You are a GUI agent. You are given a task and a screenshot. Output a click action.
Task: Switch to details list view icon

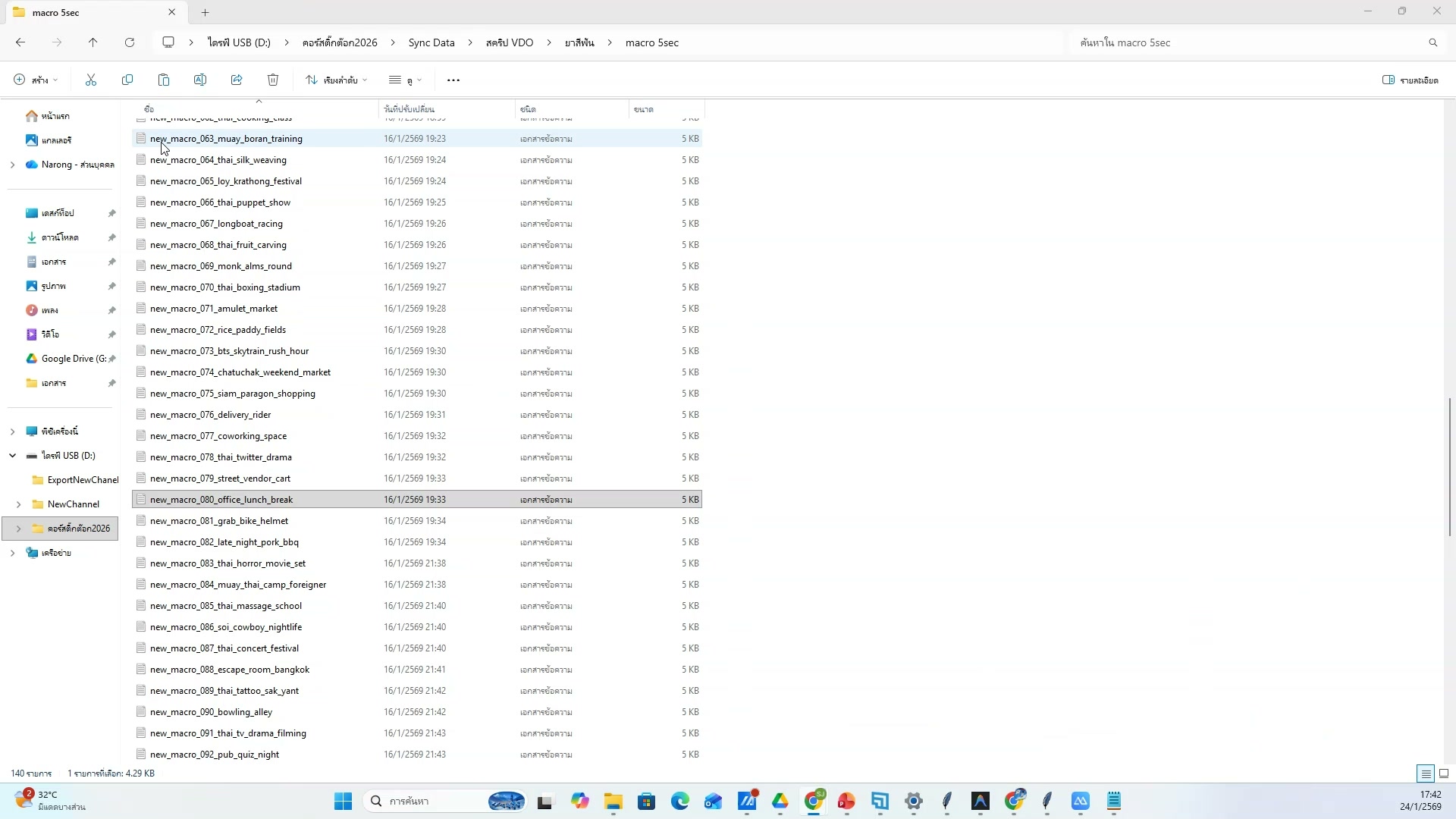point(1426,773)
